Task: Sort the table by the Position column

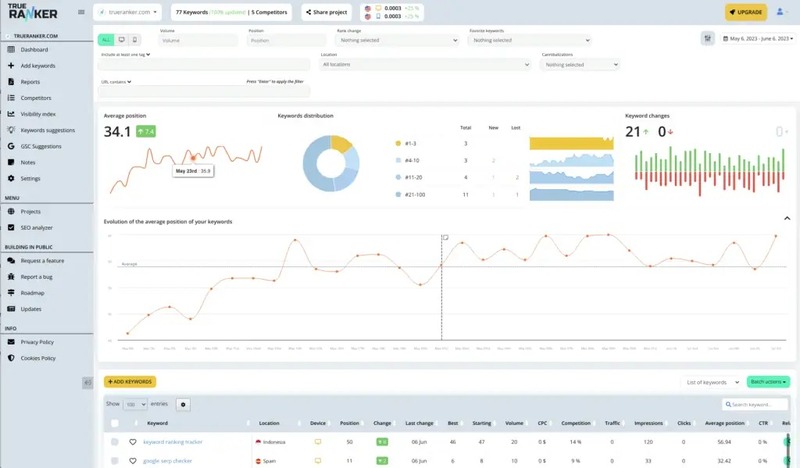Action: [349, 423]
